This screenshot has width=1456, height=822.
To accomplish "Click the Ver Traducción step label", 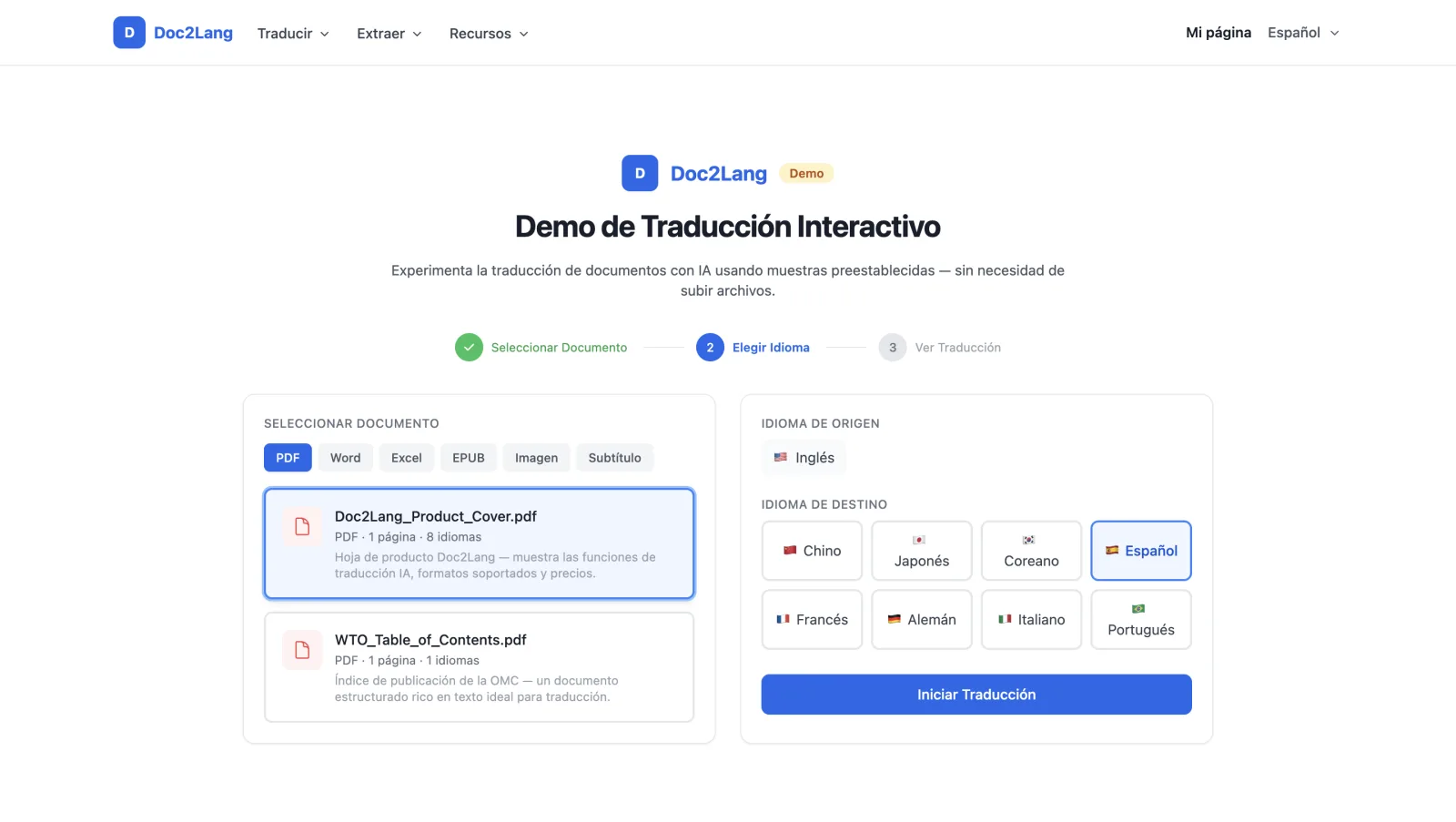I will coord(958,348).
